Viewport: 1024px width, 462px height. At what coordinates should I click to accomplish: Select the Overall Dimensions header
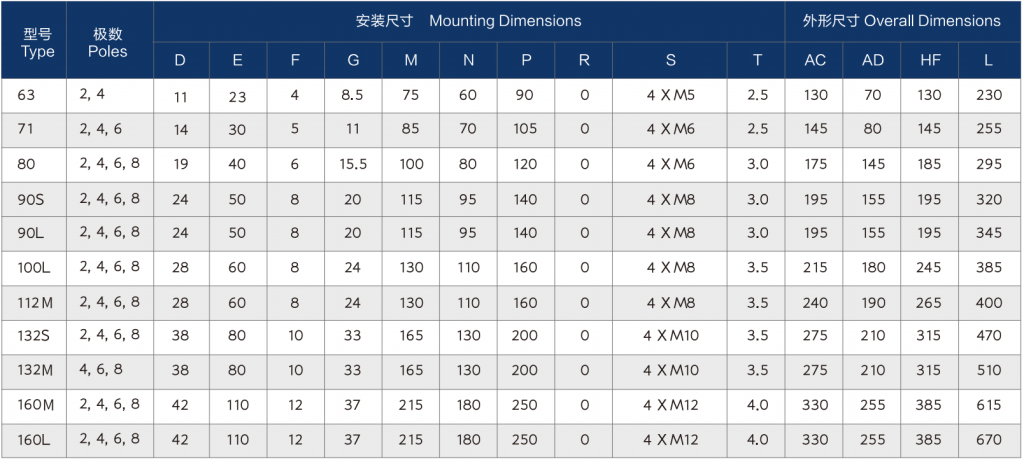click(903, 21)
